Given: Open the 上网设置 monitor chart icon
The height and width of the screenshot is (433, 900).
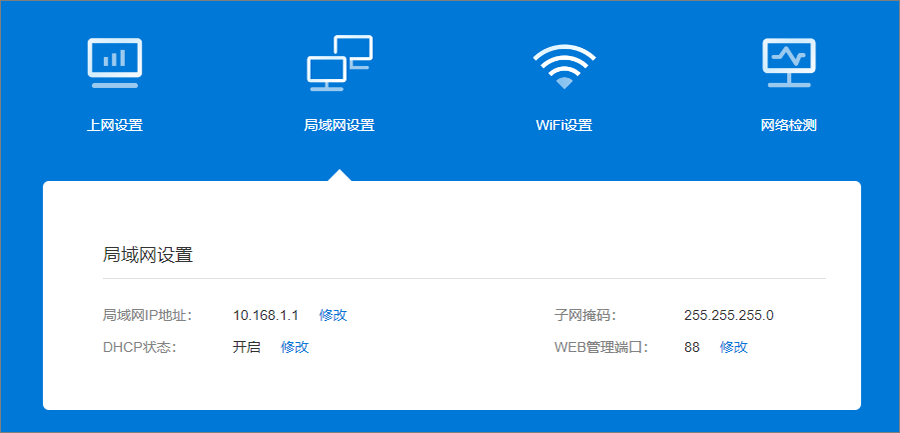Looking at the screenshot, I should [x=115, y=63].
